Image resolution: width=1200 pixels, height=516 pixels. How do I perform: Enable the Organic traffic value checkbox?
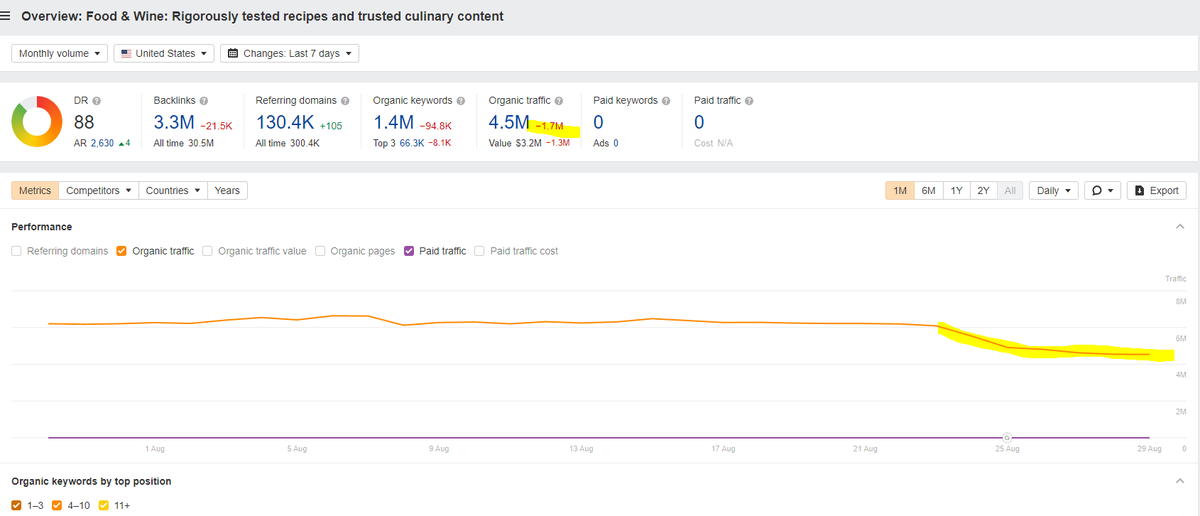pyautogui.click(x=208, y=251)
